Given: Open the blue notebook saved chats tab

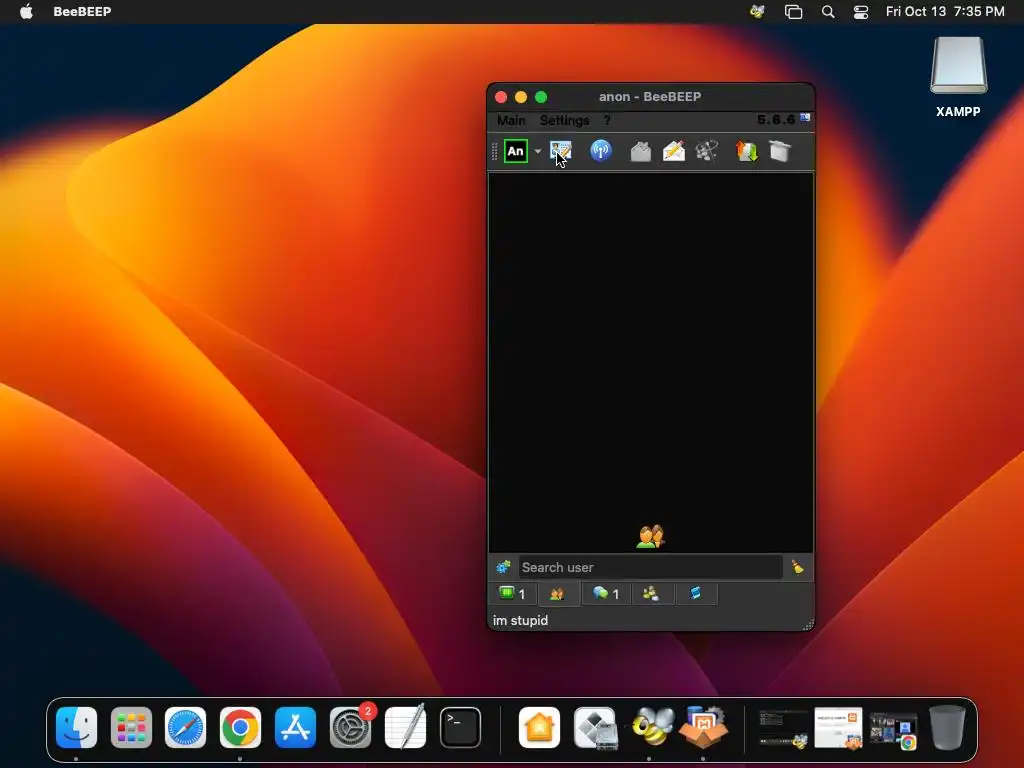Looking at the screenshot, I should [x=696, y=594].
